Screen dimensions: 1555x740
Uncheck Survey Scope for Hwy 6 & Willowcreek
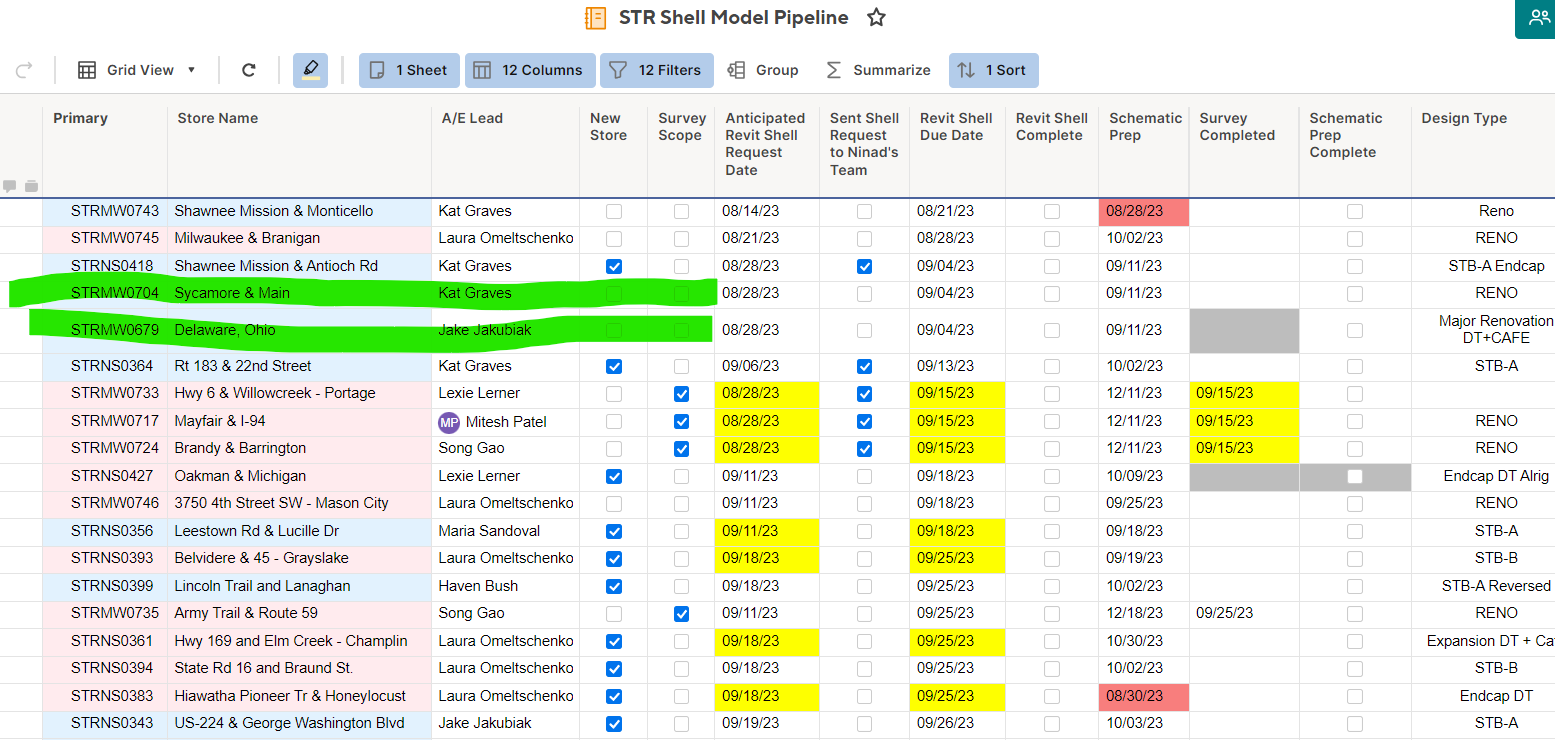(x=681, y=394)
